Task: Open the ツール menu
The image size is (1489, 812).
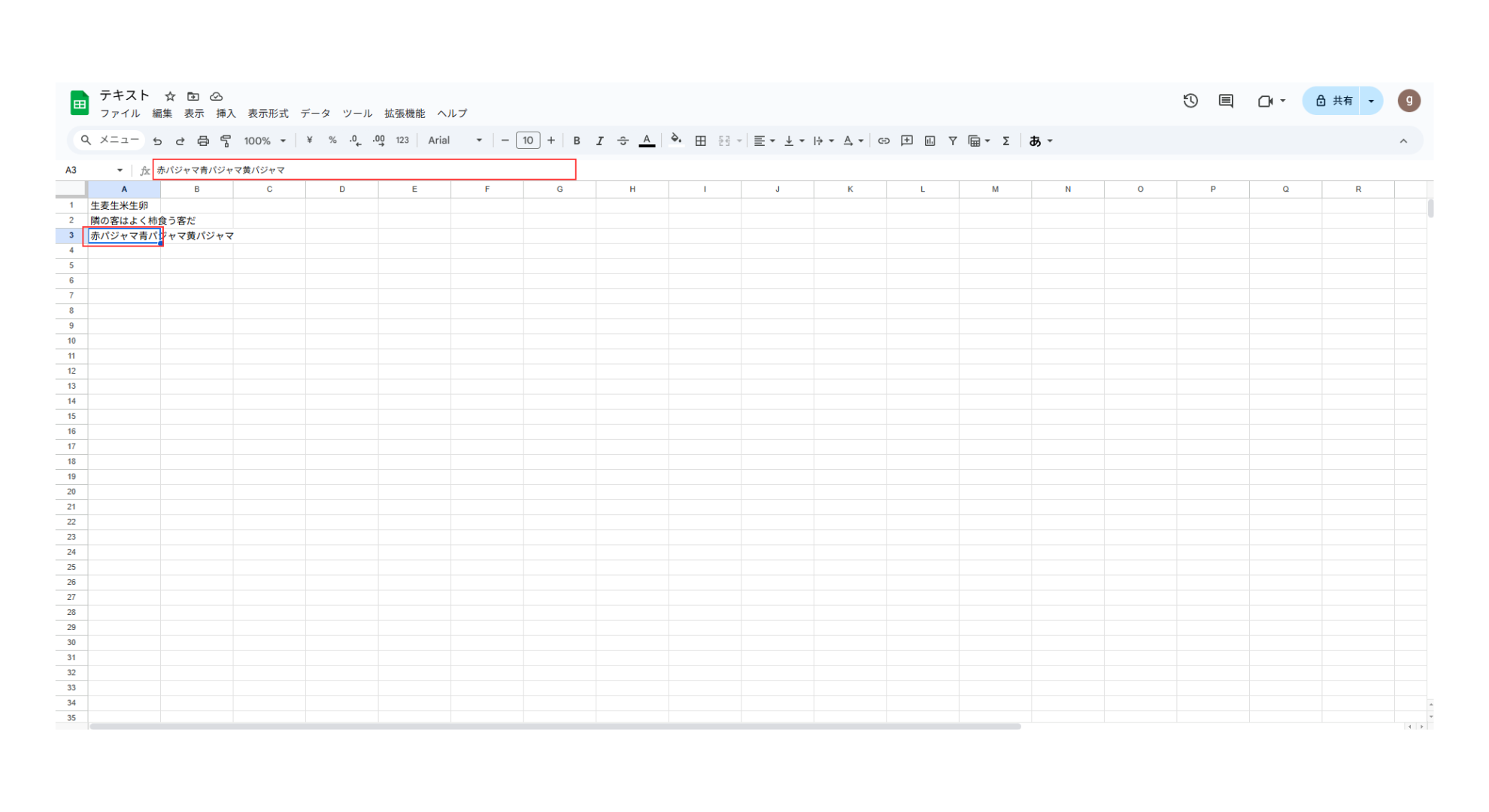Action: point(357,114)
